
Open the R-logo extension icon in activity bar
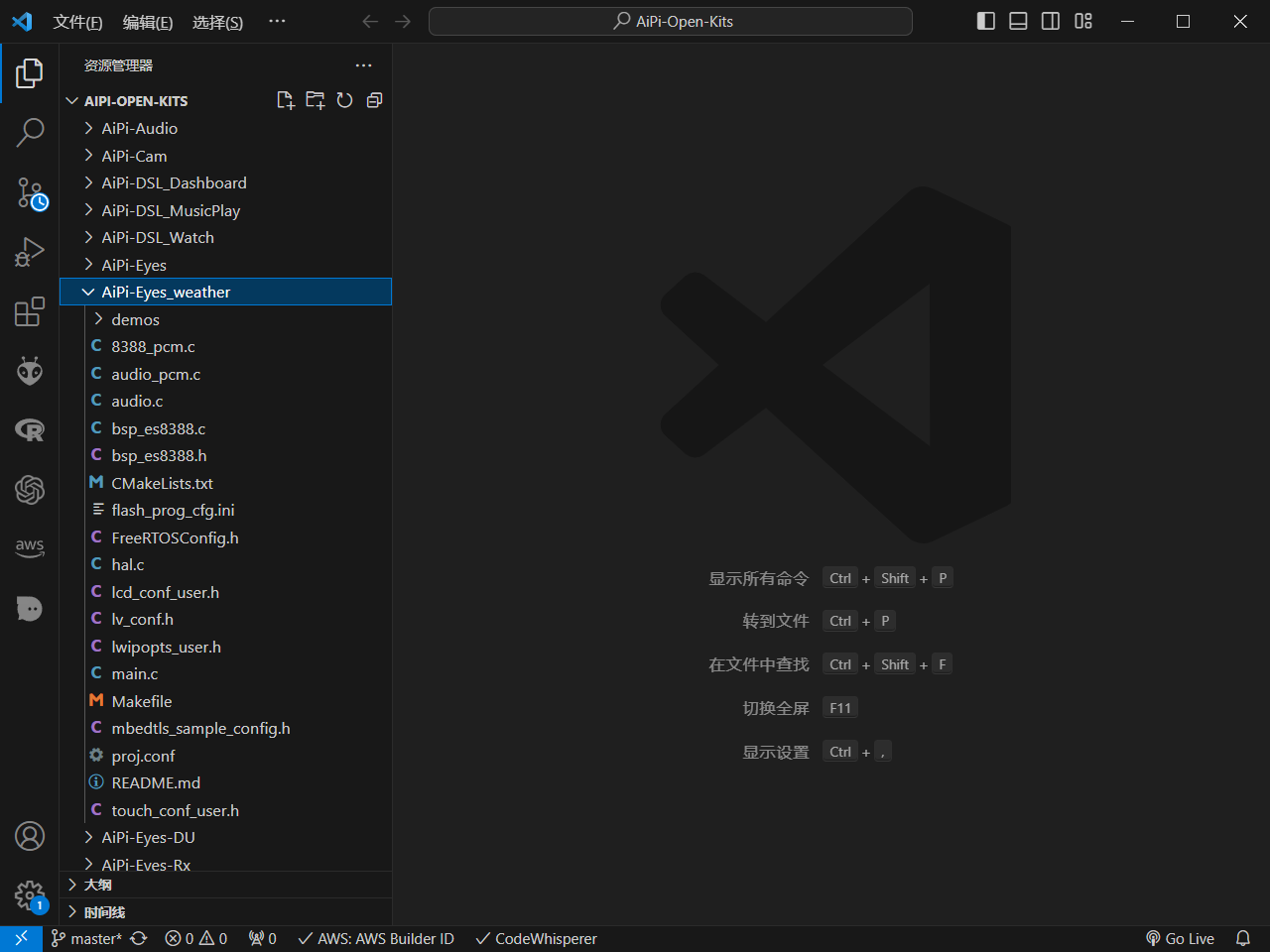click(30, 429)
